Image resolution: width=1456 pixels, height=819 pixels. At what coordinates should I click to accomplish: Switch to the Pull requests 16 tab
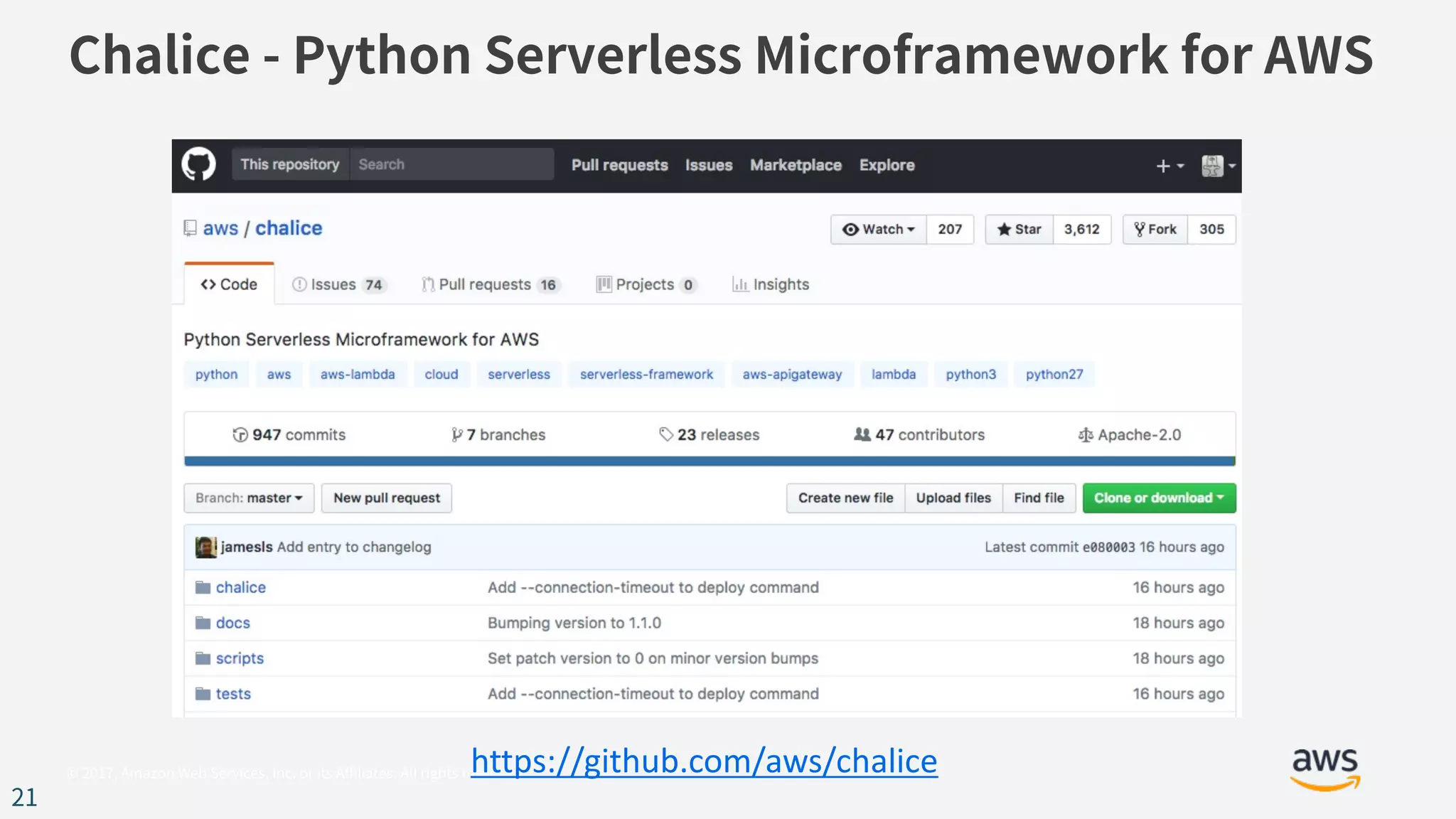[491, 284]
